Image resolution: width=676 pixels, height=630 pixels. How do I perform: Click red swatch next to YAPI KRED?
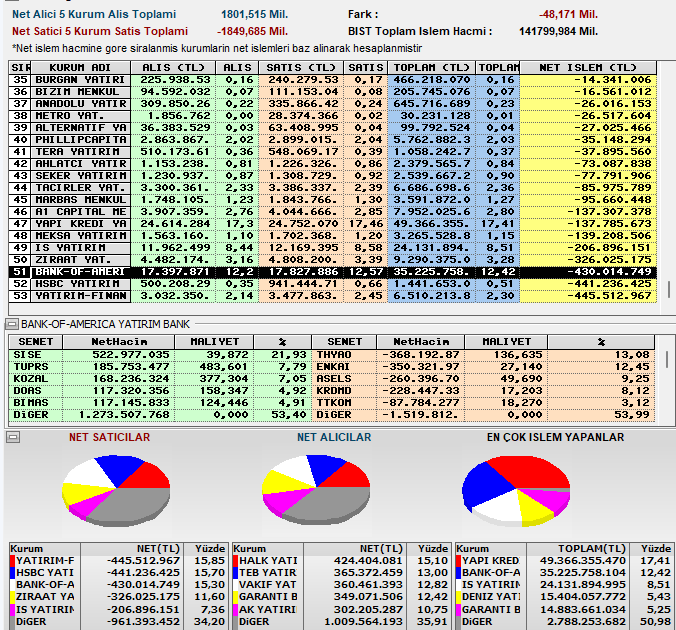[x=458, y=561]
